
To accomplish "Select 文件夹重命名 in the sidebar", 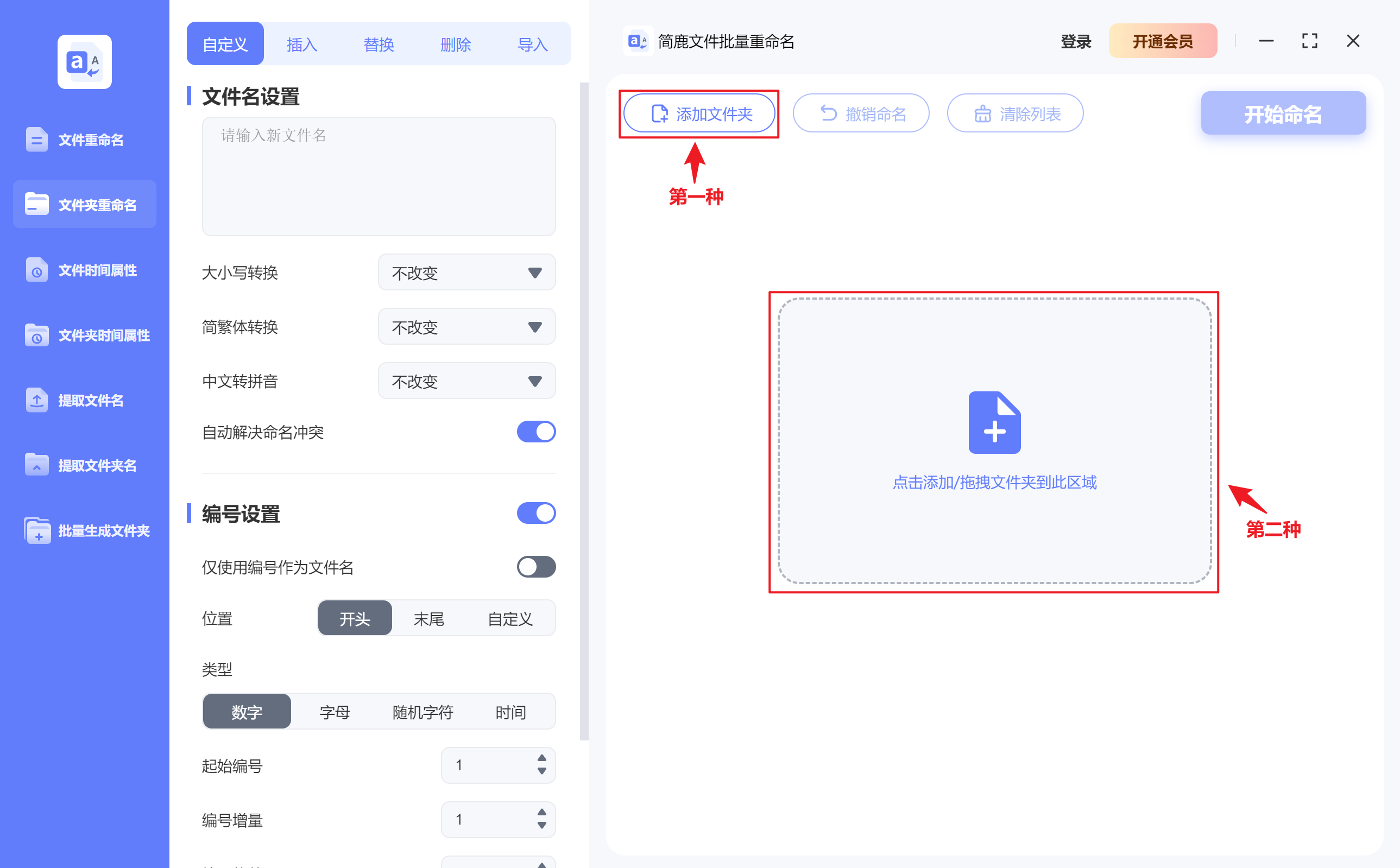I will [x=84, y=204].
